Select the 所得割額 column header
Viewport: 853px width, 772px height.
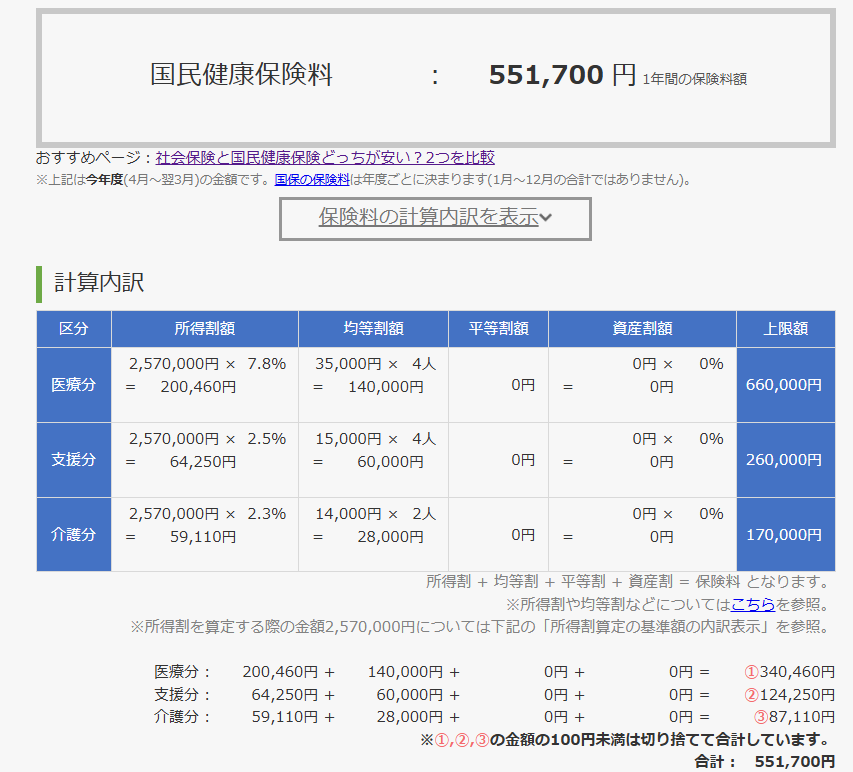tap(205, 329)
